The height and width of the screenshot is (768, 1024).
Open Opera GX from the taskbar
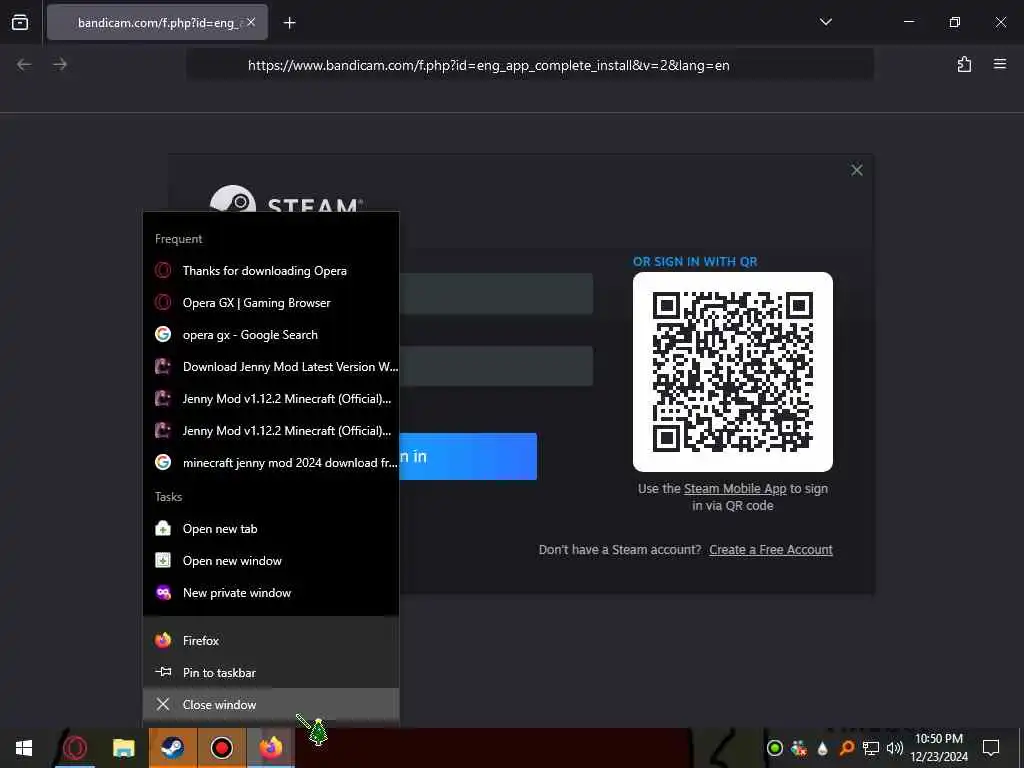point(74,748)
